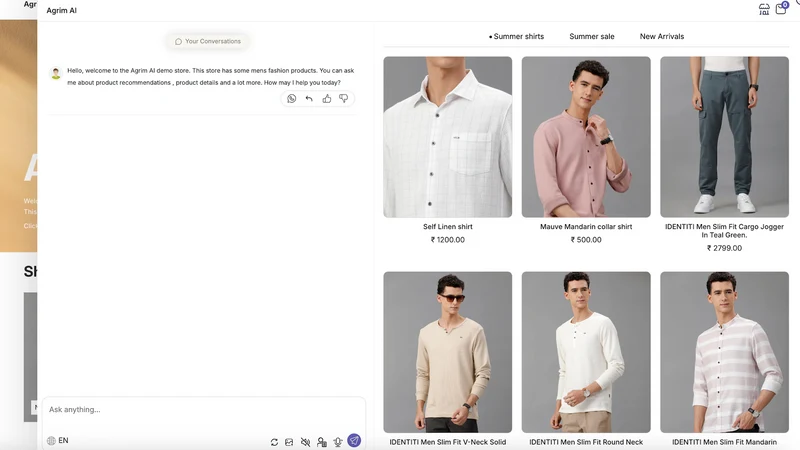Open the Mauve Mandarin collar shirt image
This screenshot has height=450, width=800.
click(586, 137)
